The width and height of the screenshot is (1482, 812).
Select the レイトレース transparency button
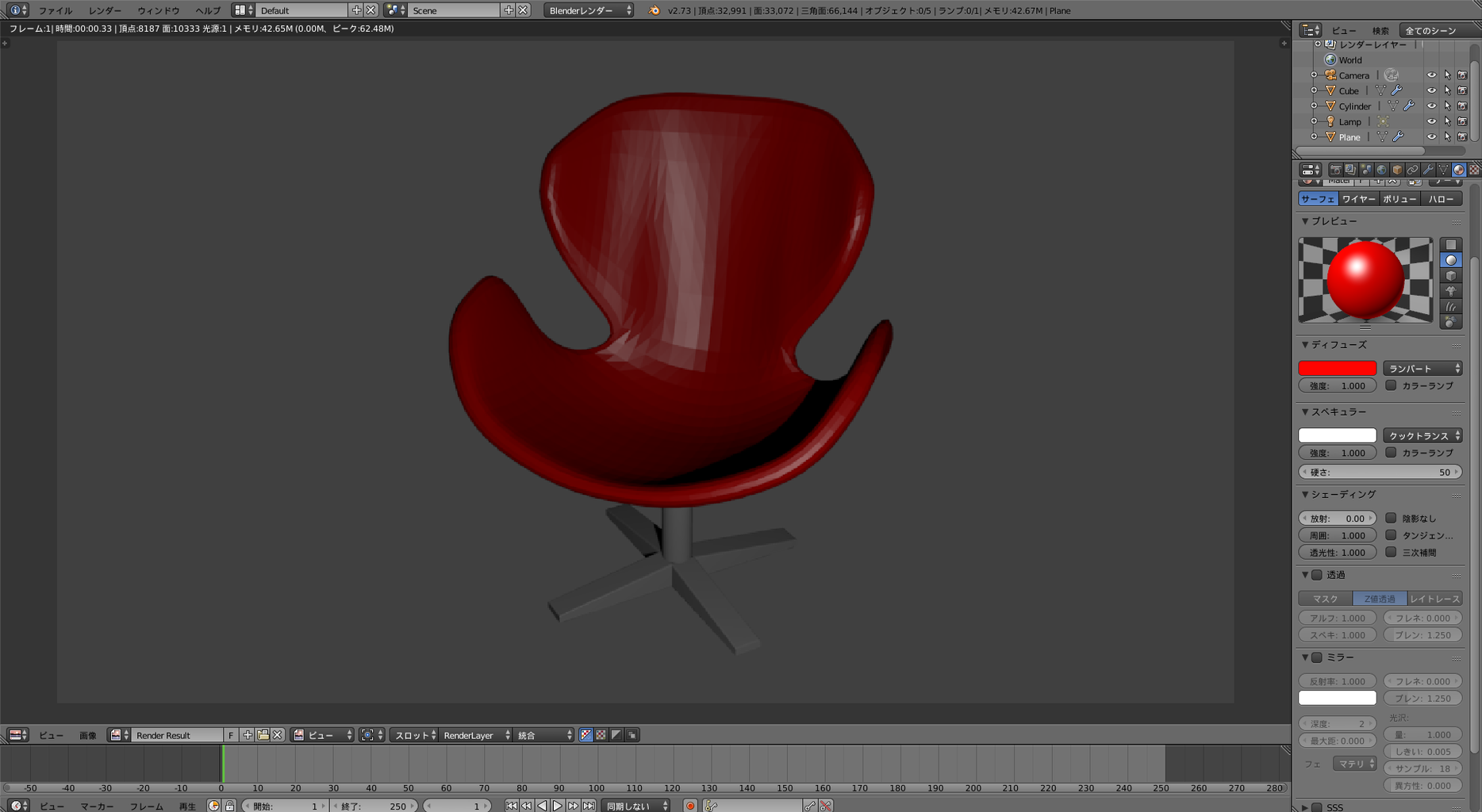click(1434, 599)
